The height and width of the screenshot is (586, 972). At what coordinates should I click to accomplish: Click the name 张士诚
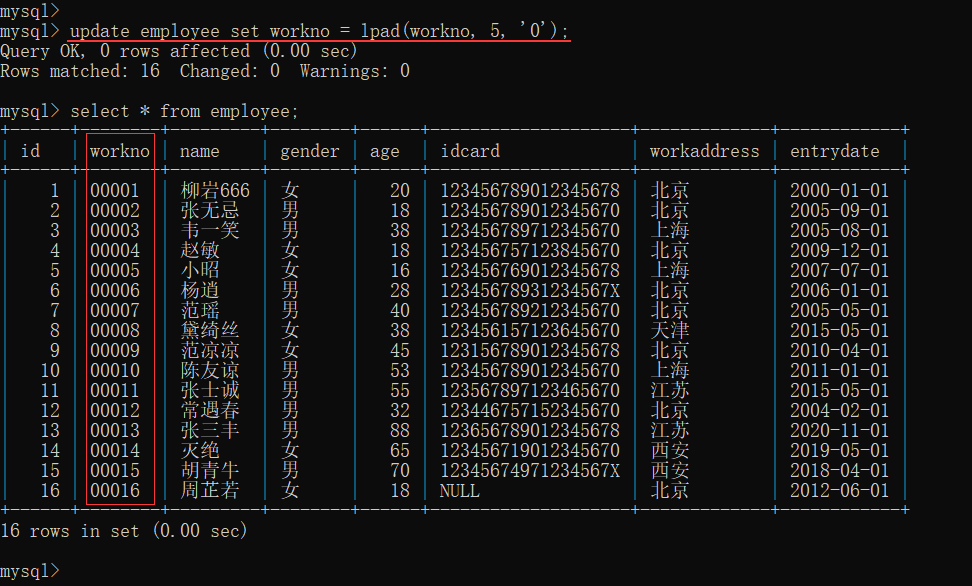pos(210,390)
